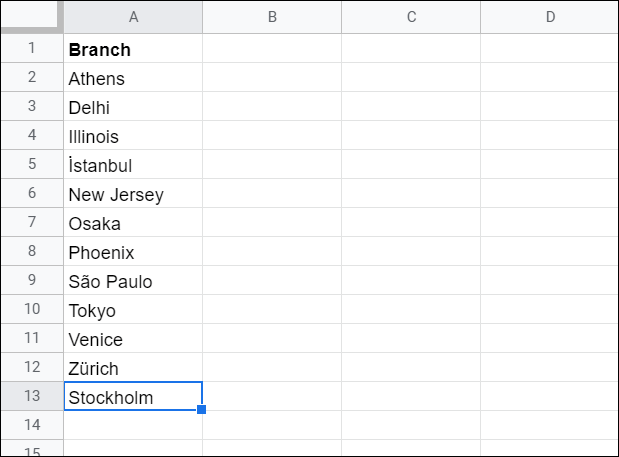Screen dimensions: 619x457
Task: Select column A header
Action: point(133,17)
